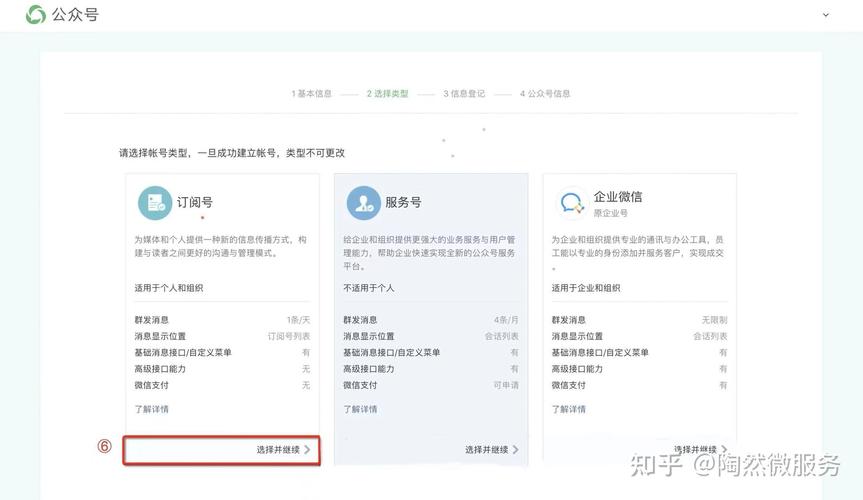This screenshot has width=863, height=500.
Task: Click 选择并继续 in the 订阅号 card
Action: pos(278,450)
